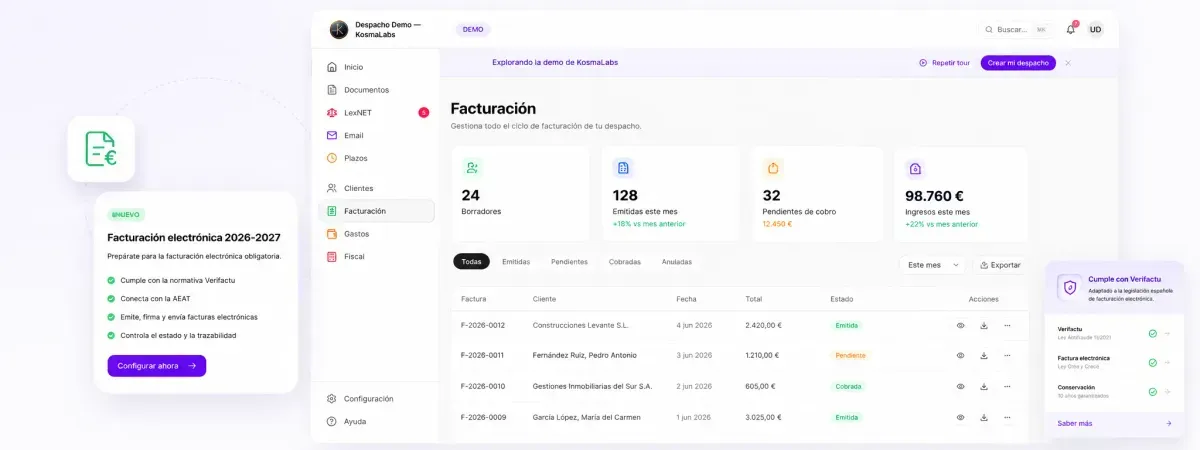Click client Construcciones Levante S.L.
The height and width of the screenshot is (450, 1200).
(581, 325)
